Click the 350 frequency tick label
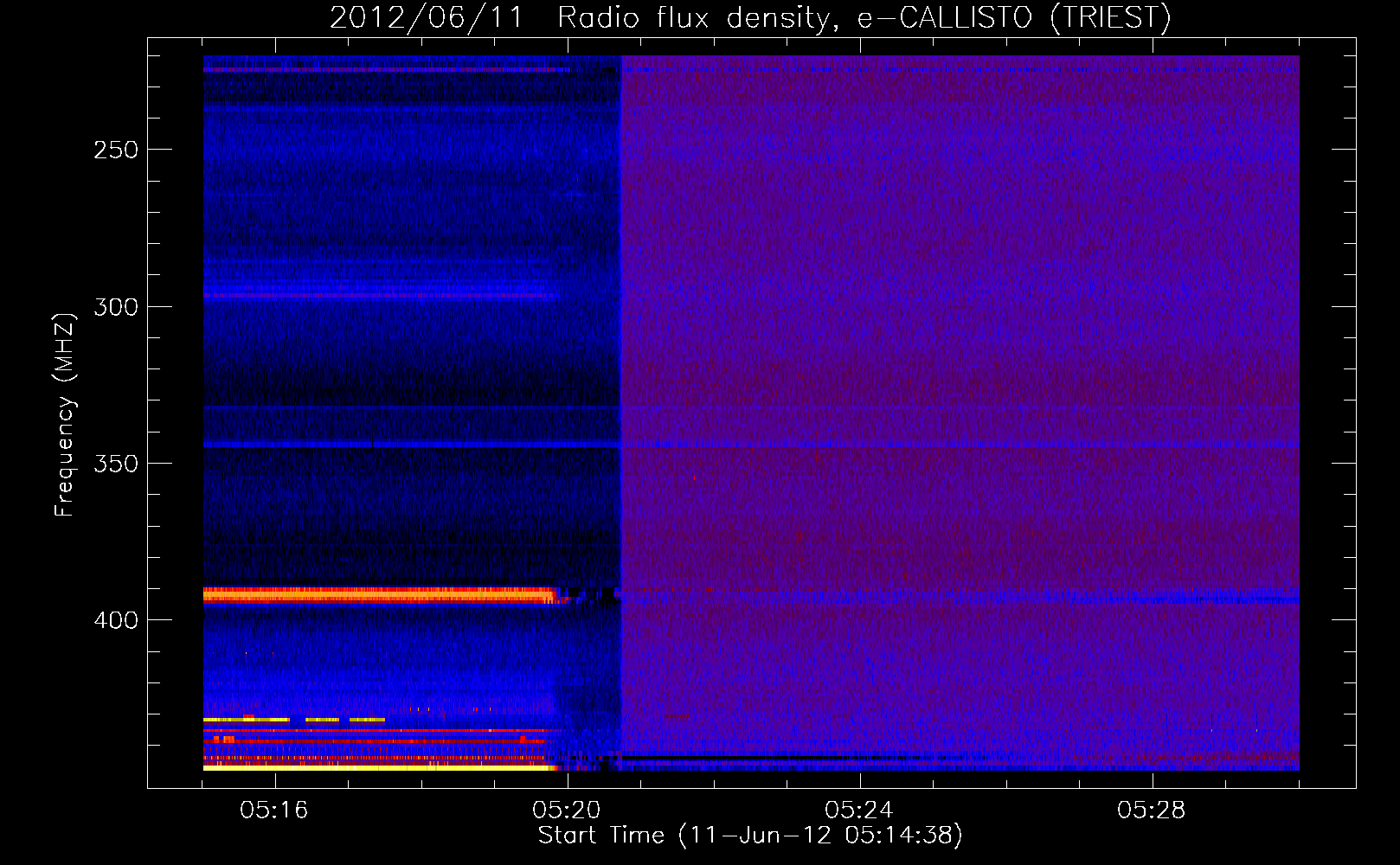Image resolution: width=1400 pixels, height=865 pixels. 116,464
